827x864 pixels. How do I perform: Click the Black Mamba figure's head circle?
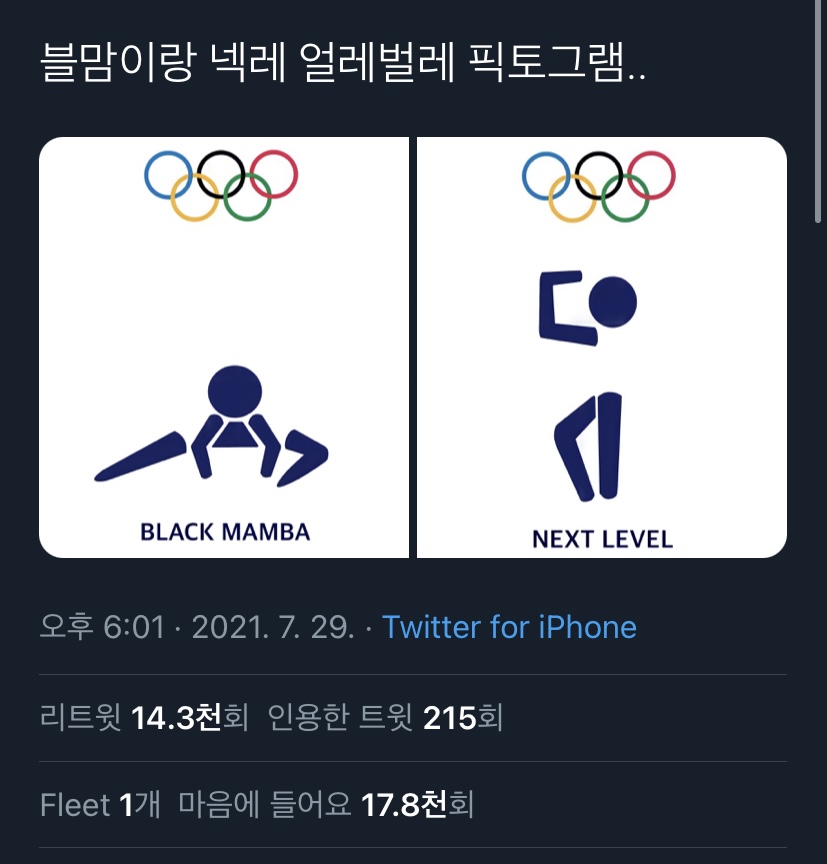point(235,391)
